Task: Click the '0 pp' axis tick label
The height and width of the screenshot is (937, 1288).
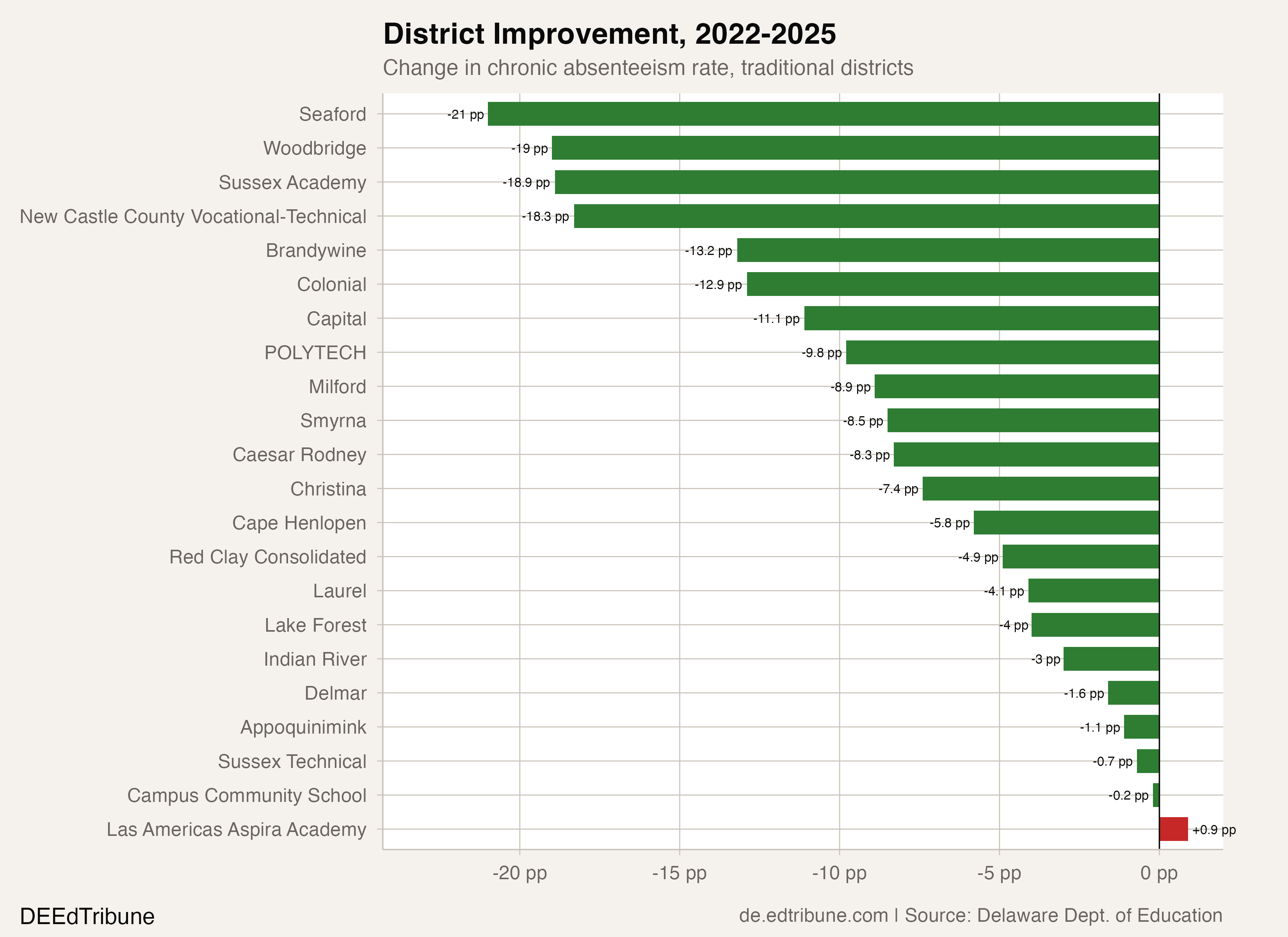Action: click(1158, 873)
